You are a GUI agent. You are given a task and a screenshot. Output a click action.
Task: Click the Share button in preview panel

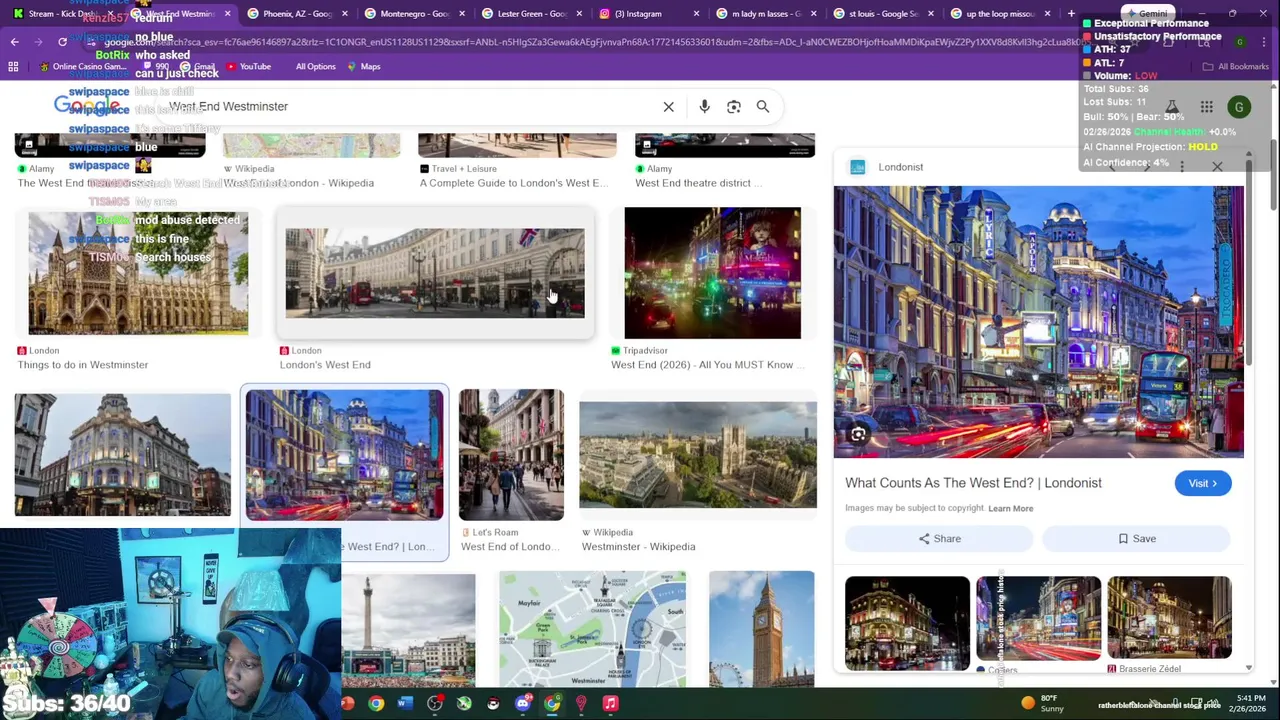pos(939,539)
